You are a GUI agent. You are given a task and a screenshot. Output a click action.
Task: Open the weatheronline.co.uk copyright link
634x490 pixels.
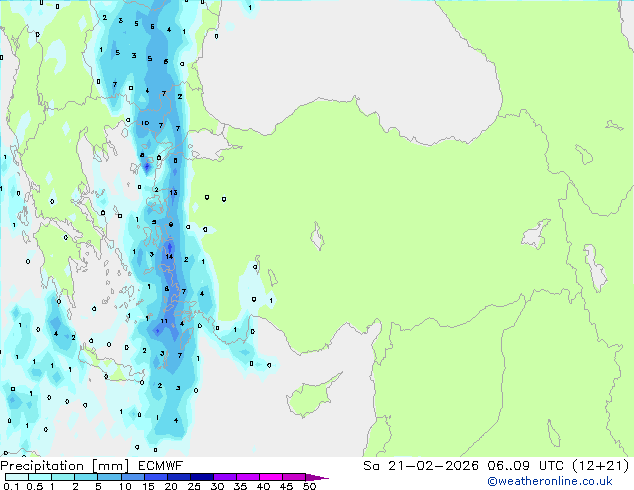(x=549, y=481)
